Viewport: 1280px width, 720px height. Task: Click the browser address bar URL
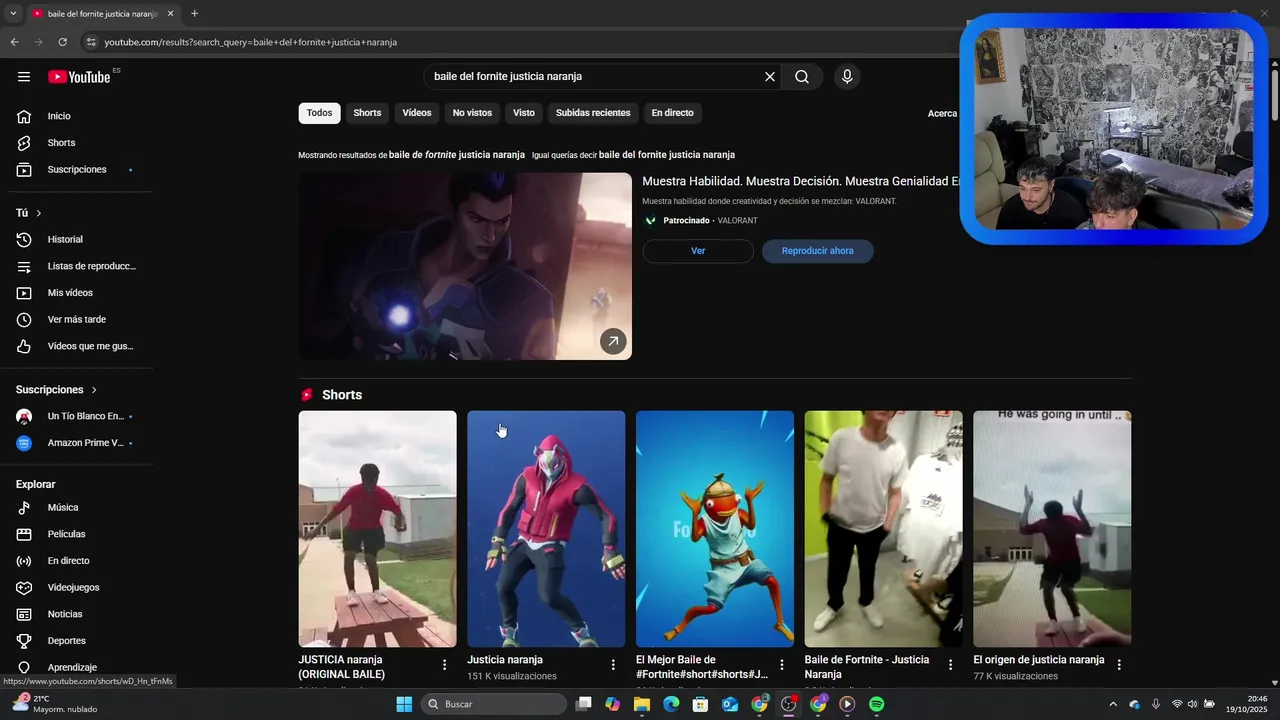click(x=251, y=42)
